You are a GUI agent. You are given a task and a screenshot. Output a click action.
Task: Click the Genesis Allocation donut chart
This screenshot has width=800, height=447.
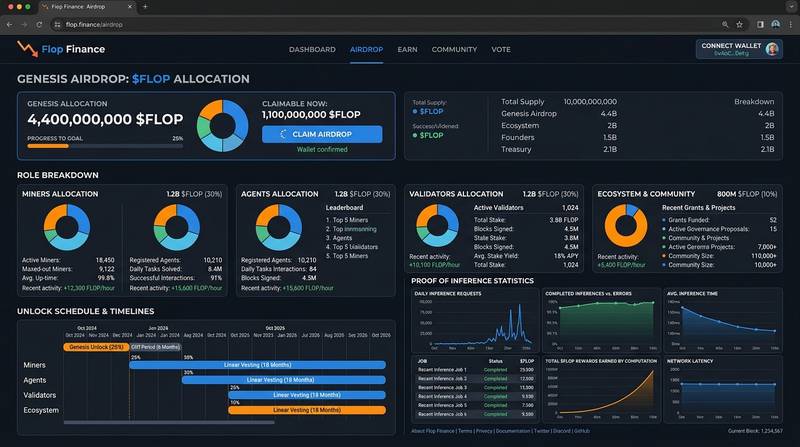click(x=222, y=126)
